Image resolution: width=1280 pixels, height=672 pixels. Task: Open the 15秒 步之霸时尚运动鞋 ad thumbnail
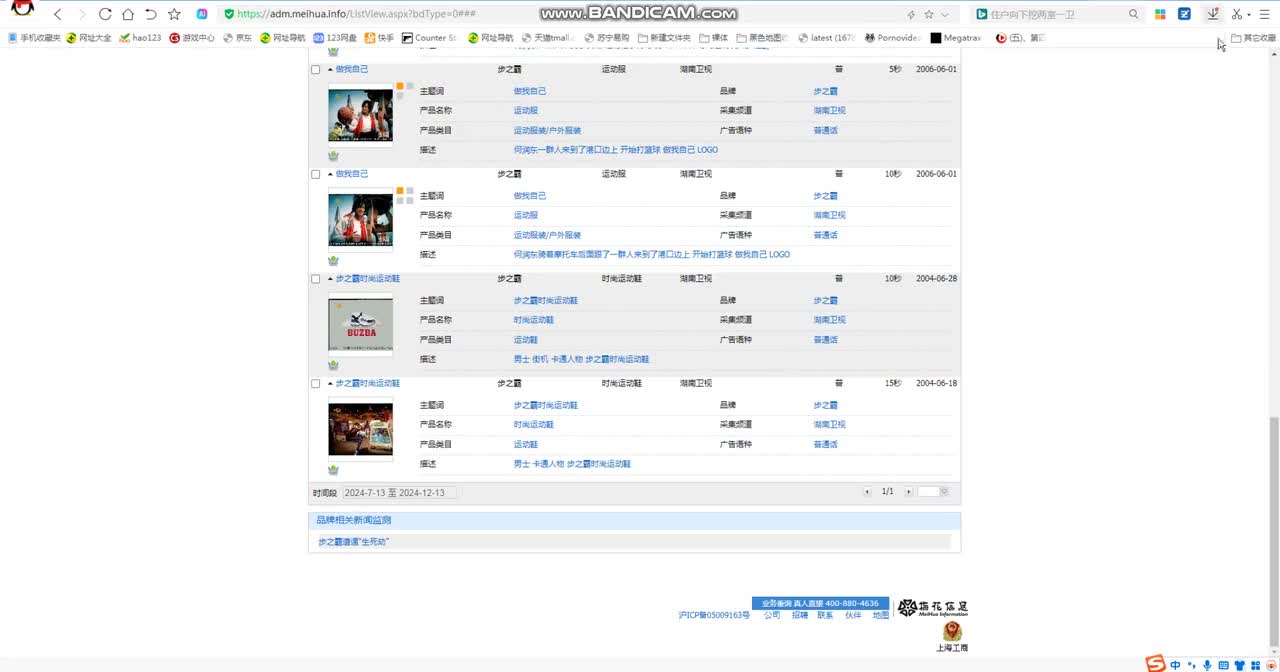coord(360,429)
